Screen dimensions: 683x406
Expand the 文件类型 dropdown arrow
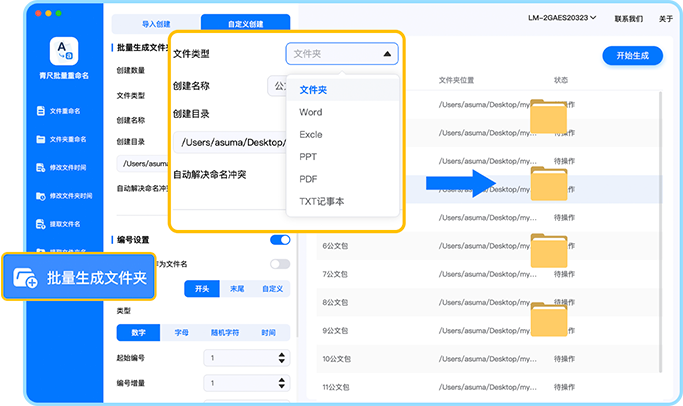[x=387, y=54]
